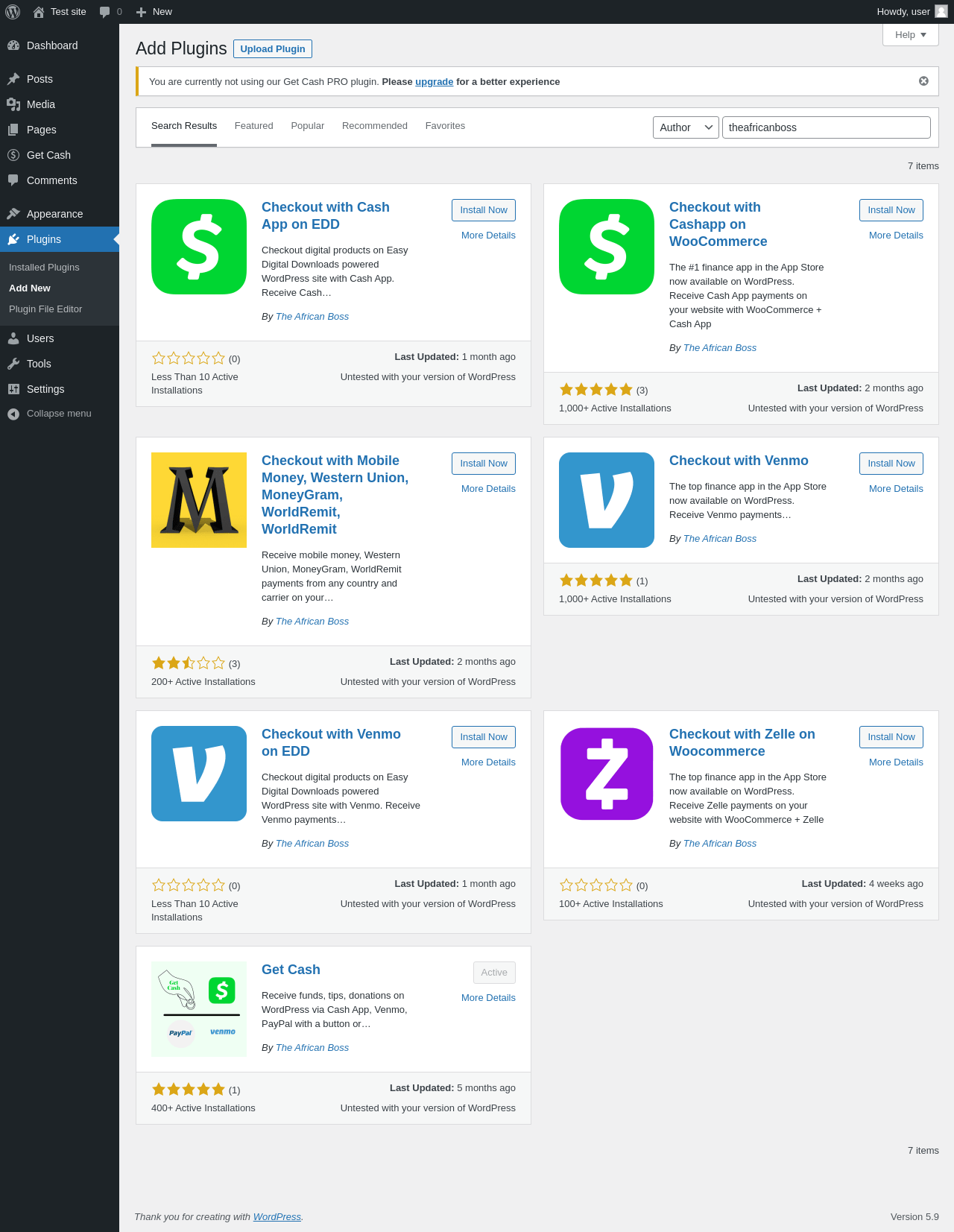Screen dimensions: 954x1232
Task: View More Details for Zelle on Woocommerce
Action: [896, 762]
